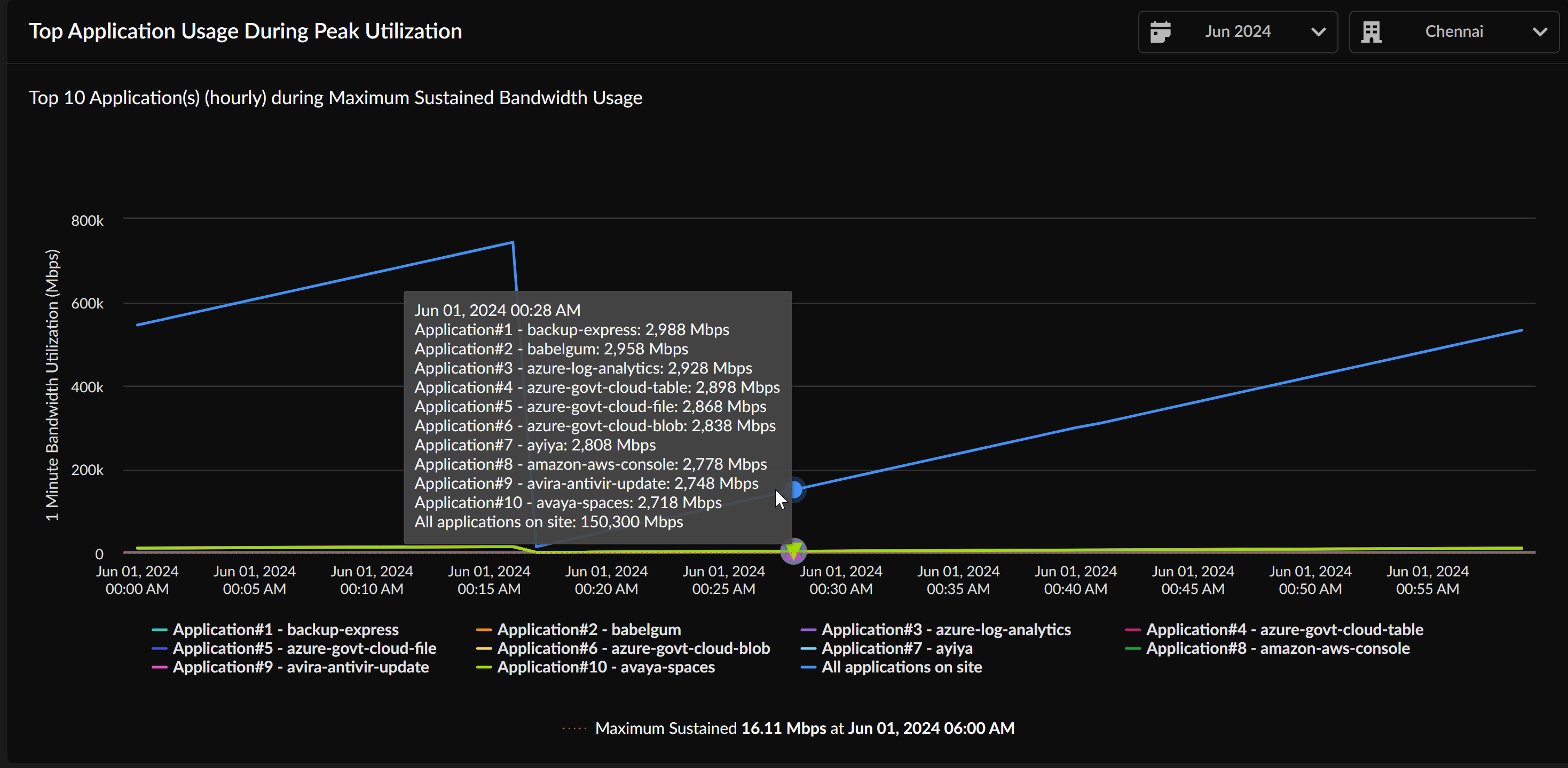
Task: Click the building icon beside Chennai
Action: 1371,31
